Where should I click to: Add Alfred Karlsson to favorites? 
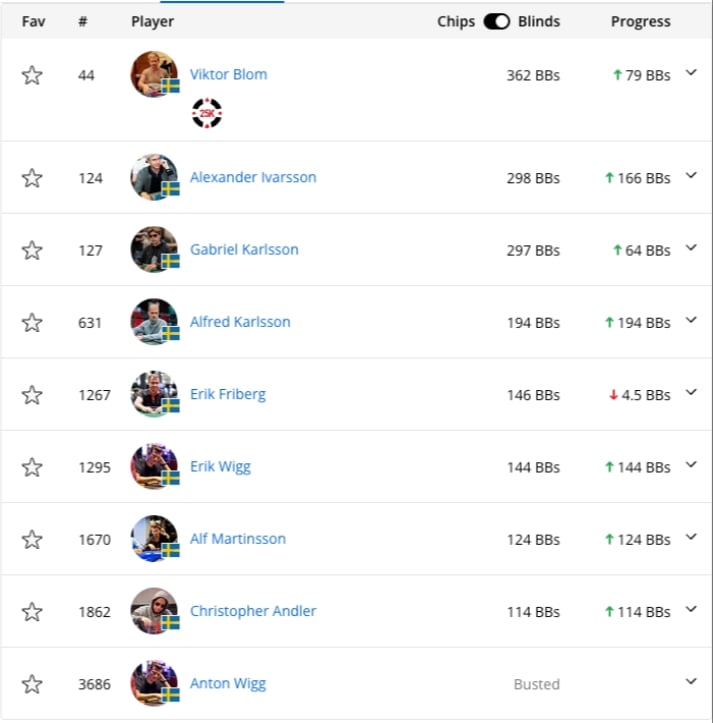click(x=32, y=323)
